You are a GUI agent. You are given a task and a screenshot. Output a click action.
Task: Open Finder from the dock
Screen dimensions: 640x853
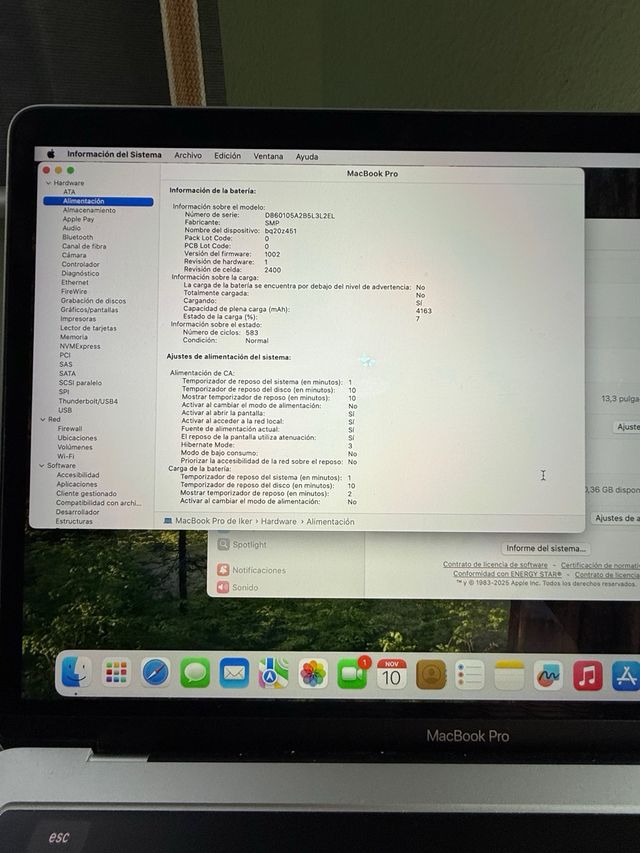tap(76, 671)
